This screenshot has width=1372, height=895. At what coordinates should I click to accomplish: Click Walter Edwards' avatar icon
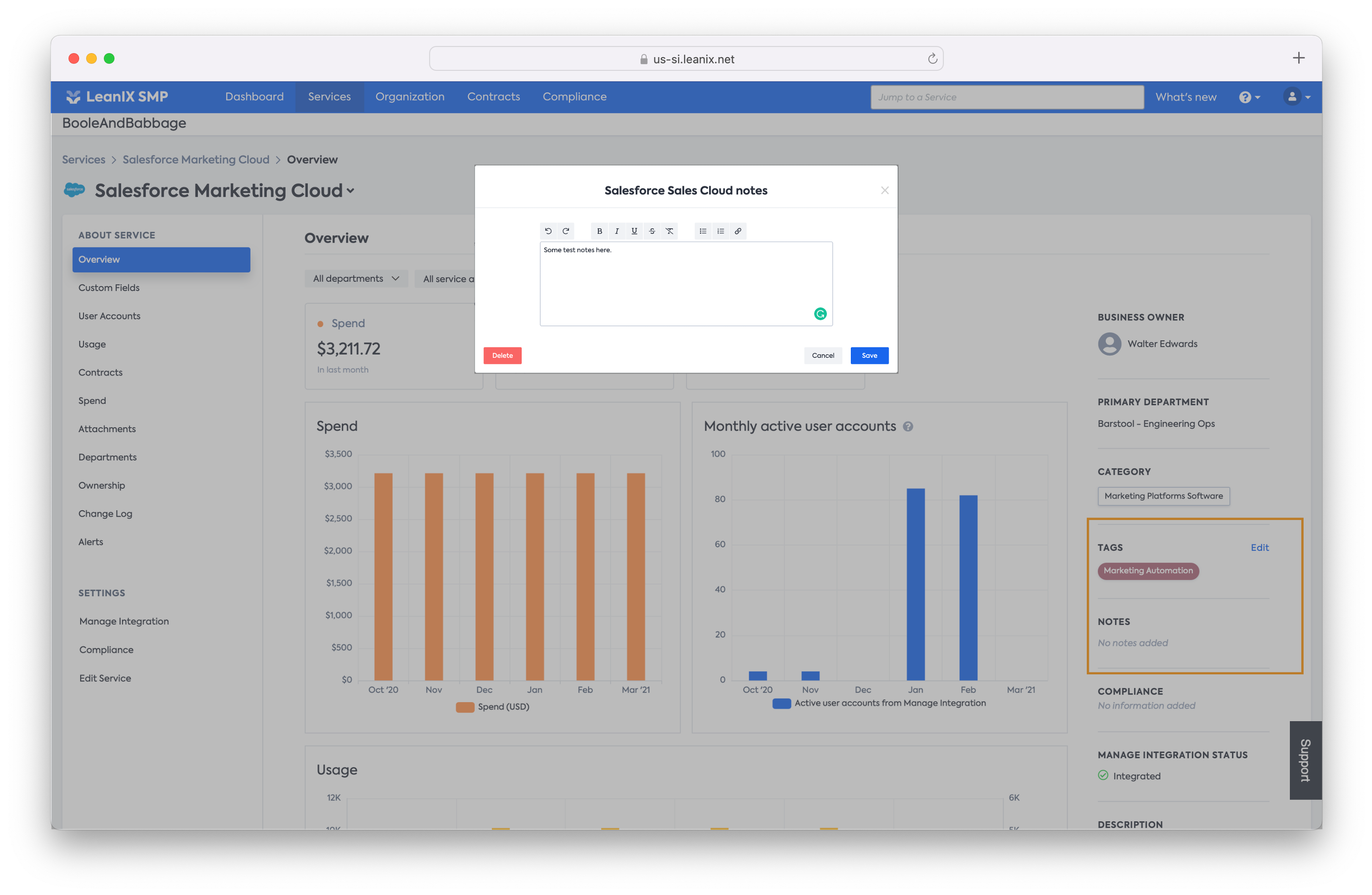1109,344
